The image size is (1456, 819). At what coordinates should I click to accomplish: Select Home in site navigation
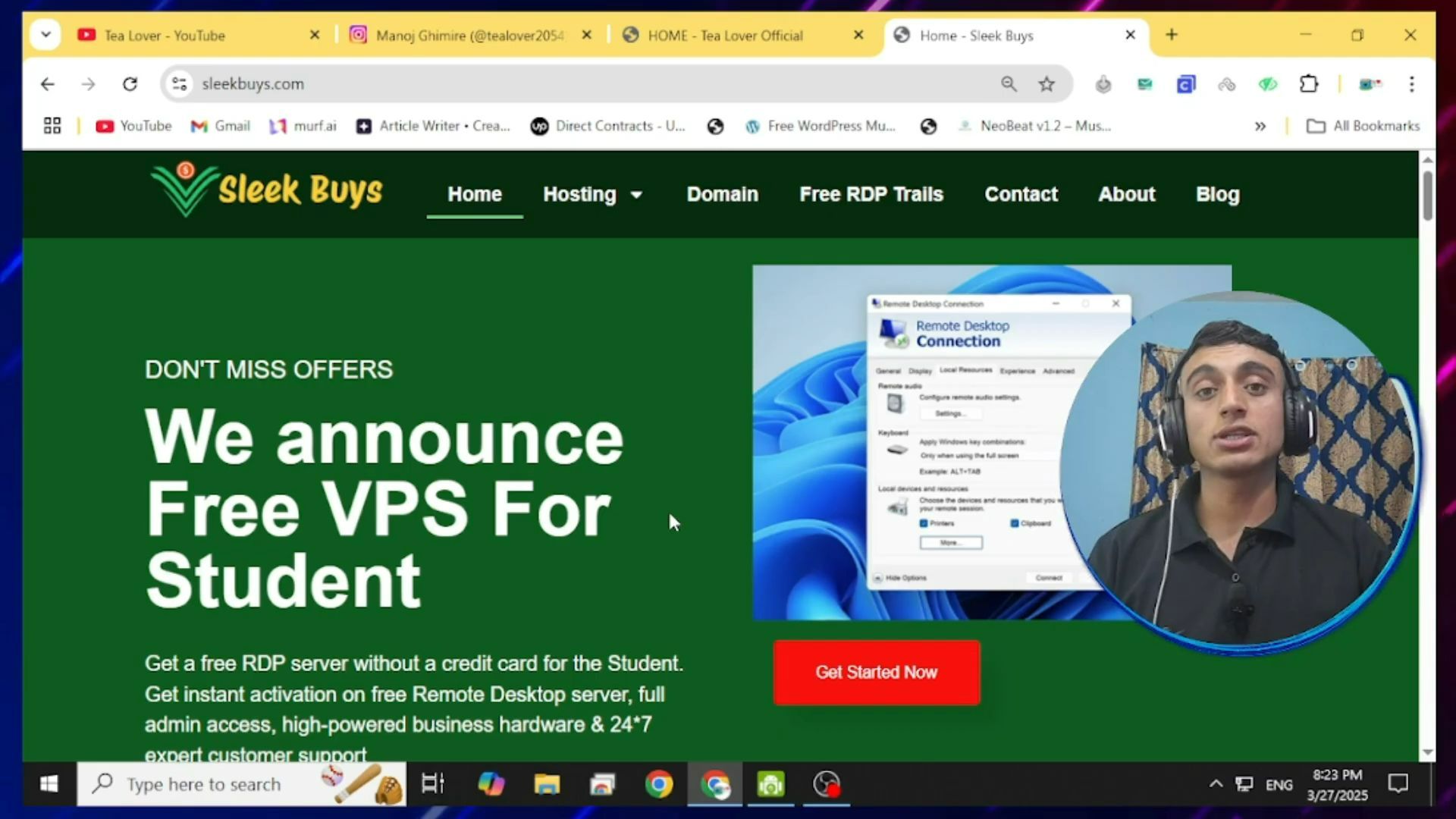click(x=475, y=194)
